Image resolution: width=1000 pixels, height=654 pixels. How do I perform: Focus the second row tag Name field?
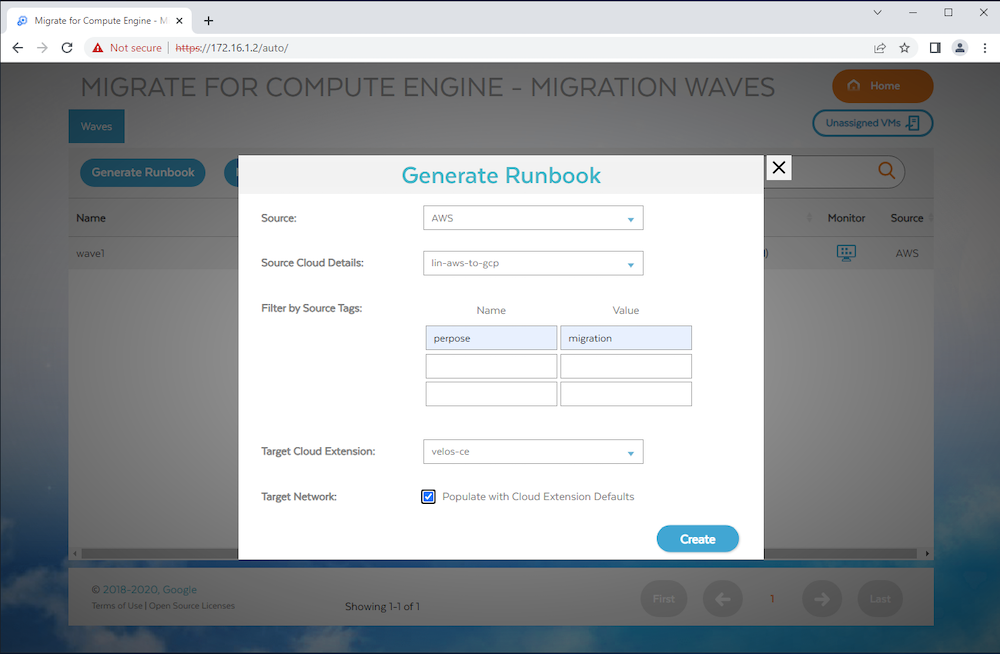click(x=491, y=366)
